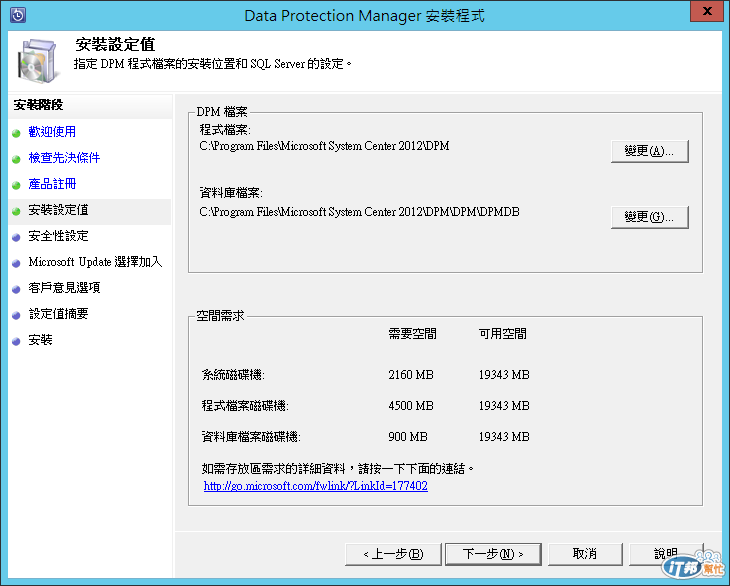Click the 900 MB database drive value

pos(408,437)
